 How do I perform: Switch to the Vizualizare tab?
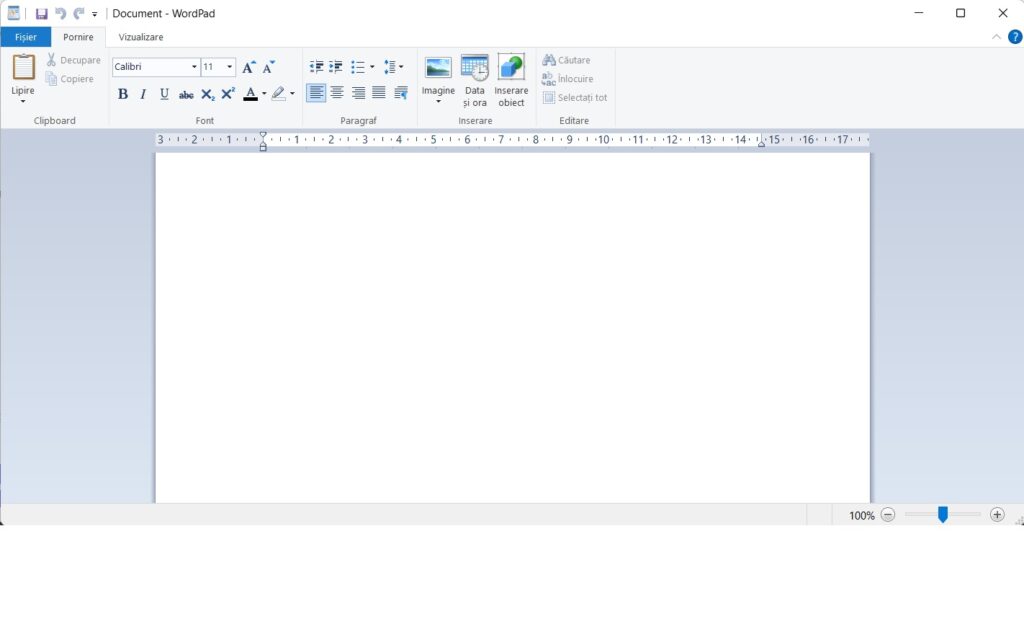141,37
